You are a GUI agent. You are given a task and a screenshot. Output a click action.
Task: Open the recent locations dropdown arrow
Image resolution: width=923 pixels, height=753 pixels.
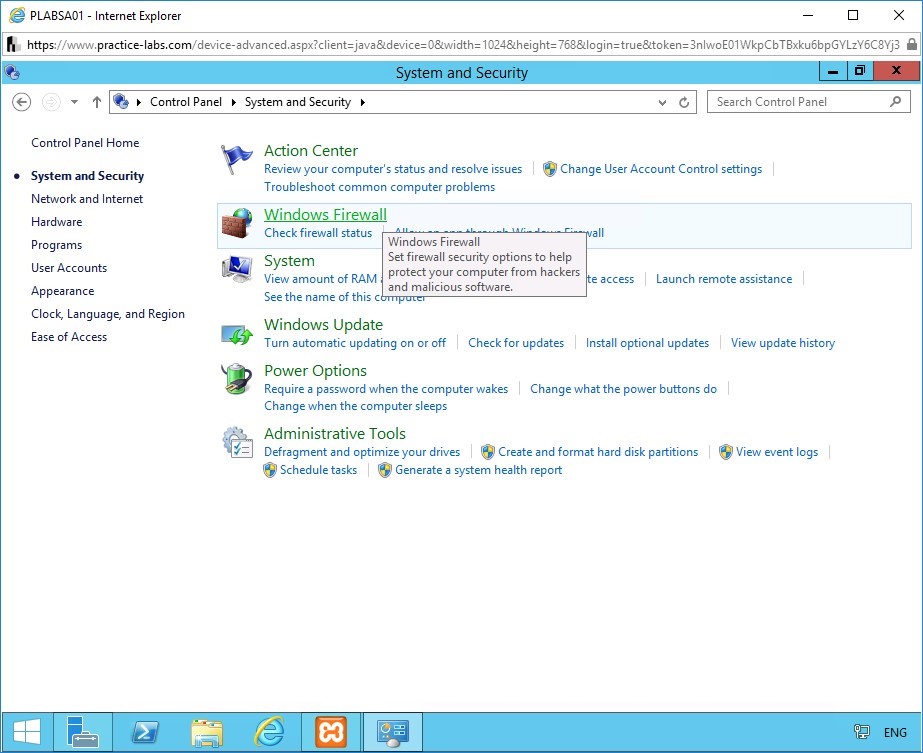tap(74, 102)
